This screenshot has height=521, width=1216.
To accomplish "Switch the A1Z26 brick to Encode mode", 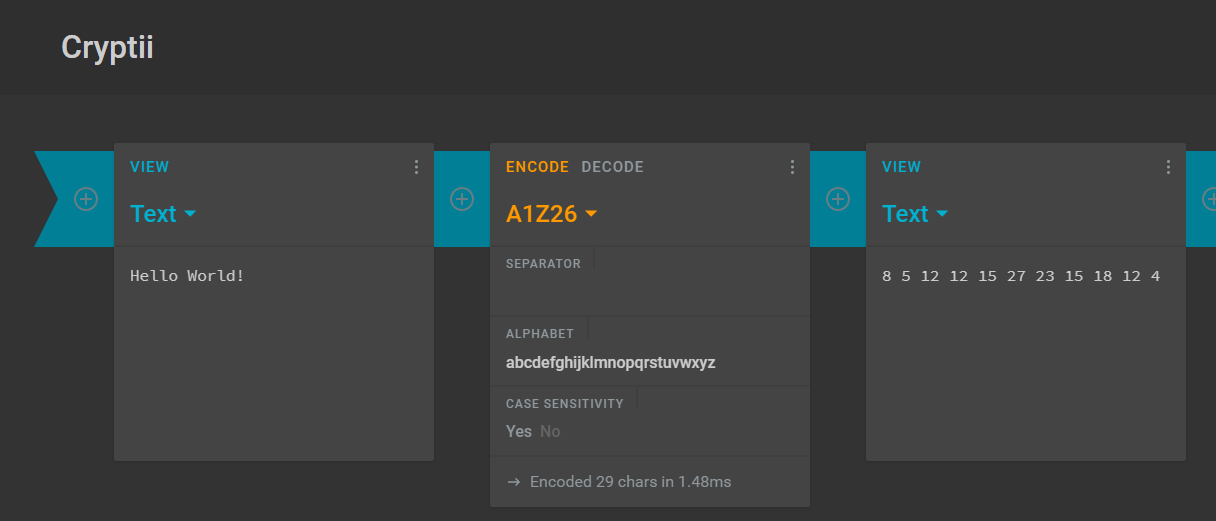I will pyautogui.click(x=537, y=167).
